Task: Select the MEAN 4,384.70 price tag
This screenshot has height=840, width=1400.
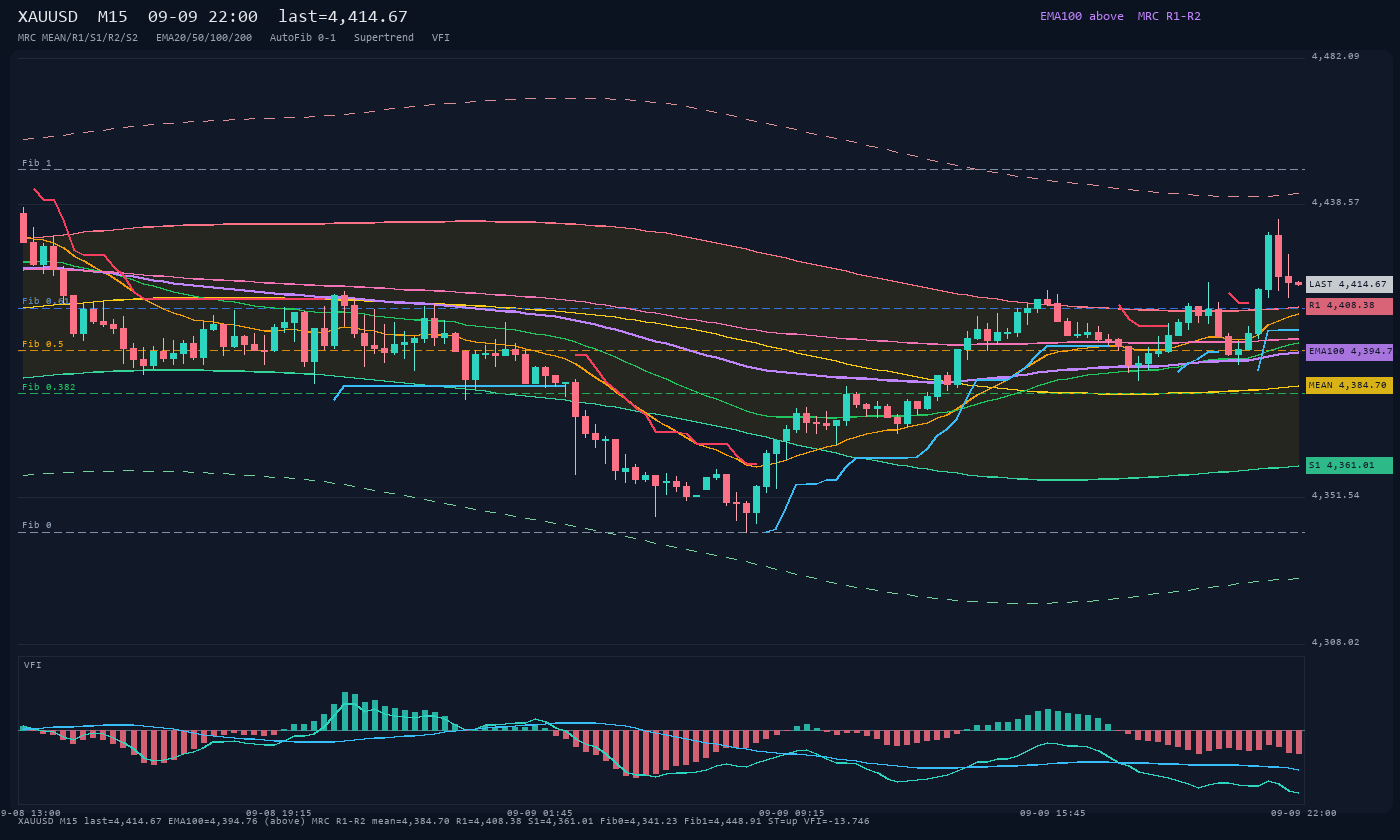Action: (x=1349, y=385)
